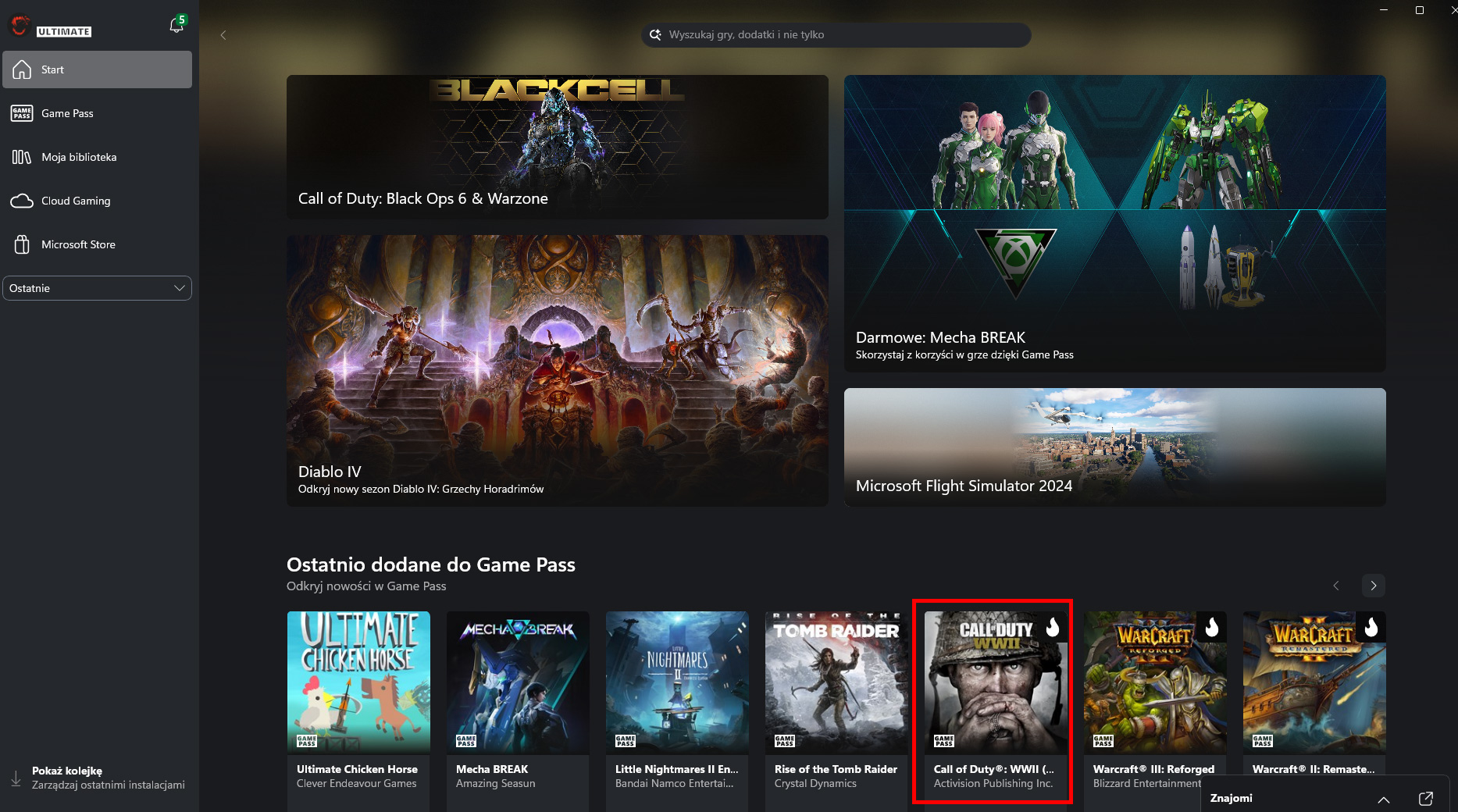Click Game Pass badge on Ultimate Chicken Horse
The image size is (1458, 812).
pos(307,741)
